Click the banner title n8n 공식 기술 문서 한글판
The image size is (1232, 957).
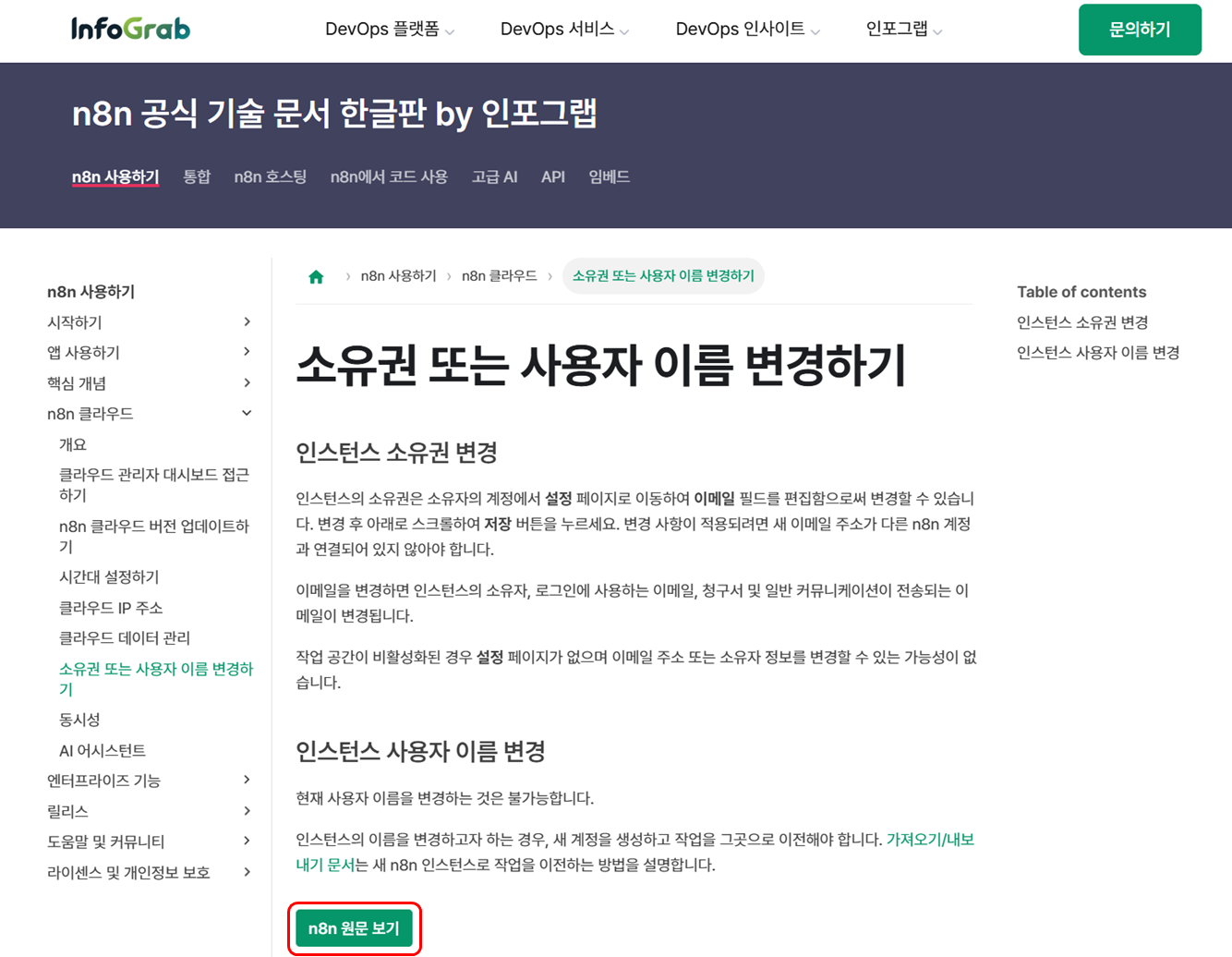pos(334,114)
